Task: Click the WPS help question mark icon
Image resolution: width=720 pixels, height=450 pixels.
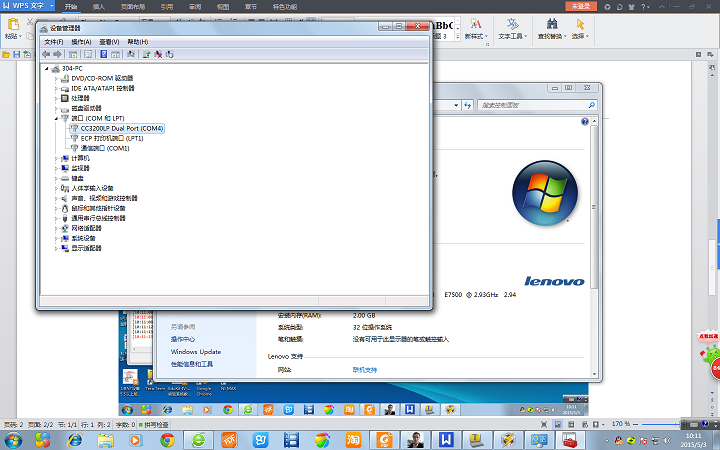Action: [x=642, y=6]
